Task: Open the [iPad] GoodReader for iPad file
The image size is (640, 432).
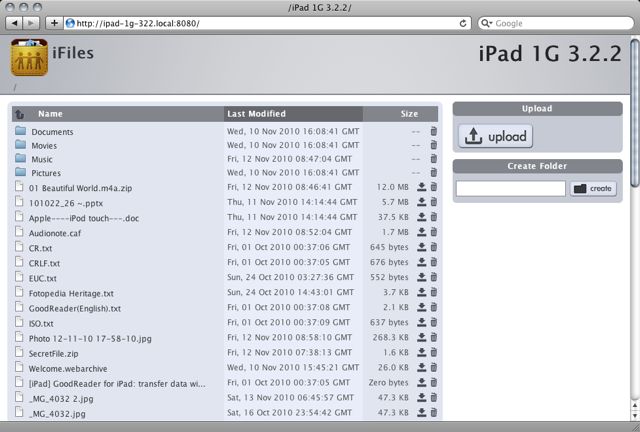Action: (117, 384)
